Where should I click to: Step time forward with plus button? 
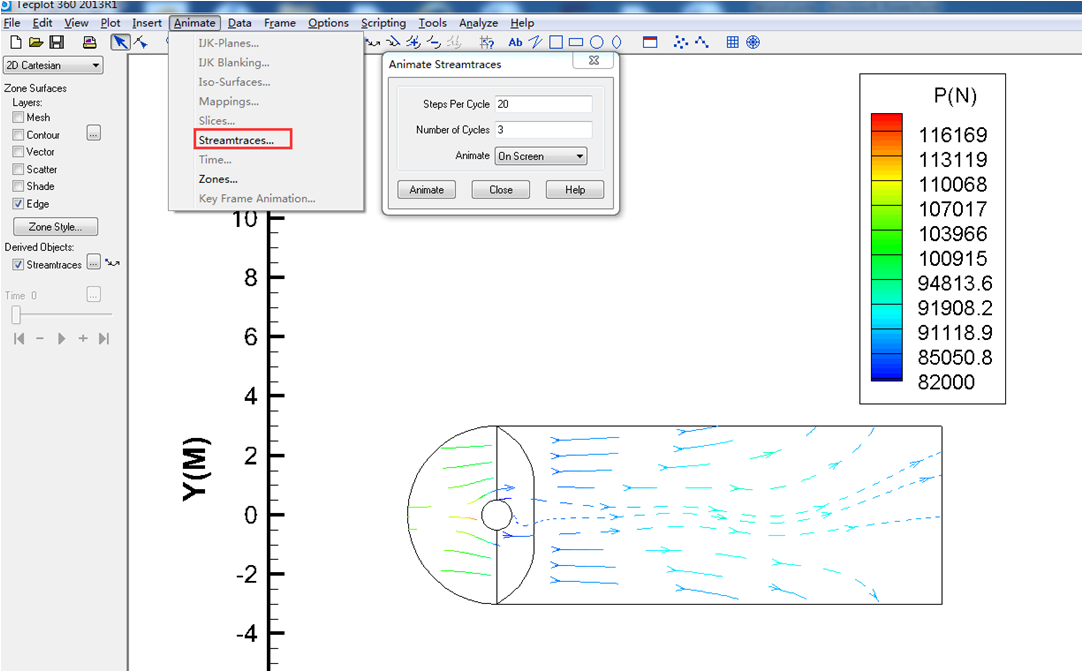click(x=83, y=338)
